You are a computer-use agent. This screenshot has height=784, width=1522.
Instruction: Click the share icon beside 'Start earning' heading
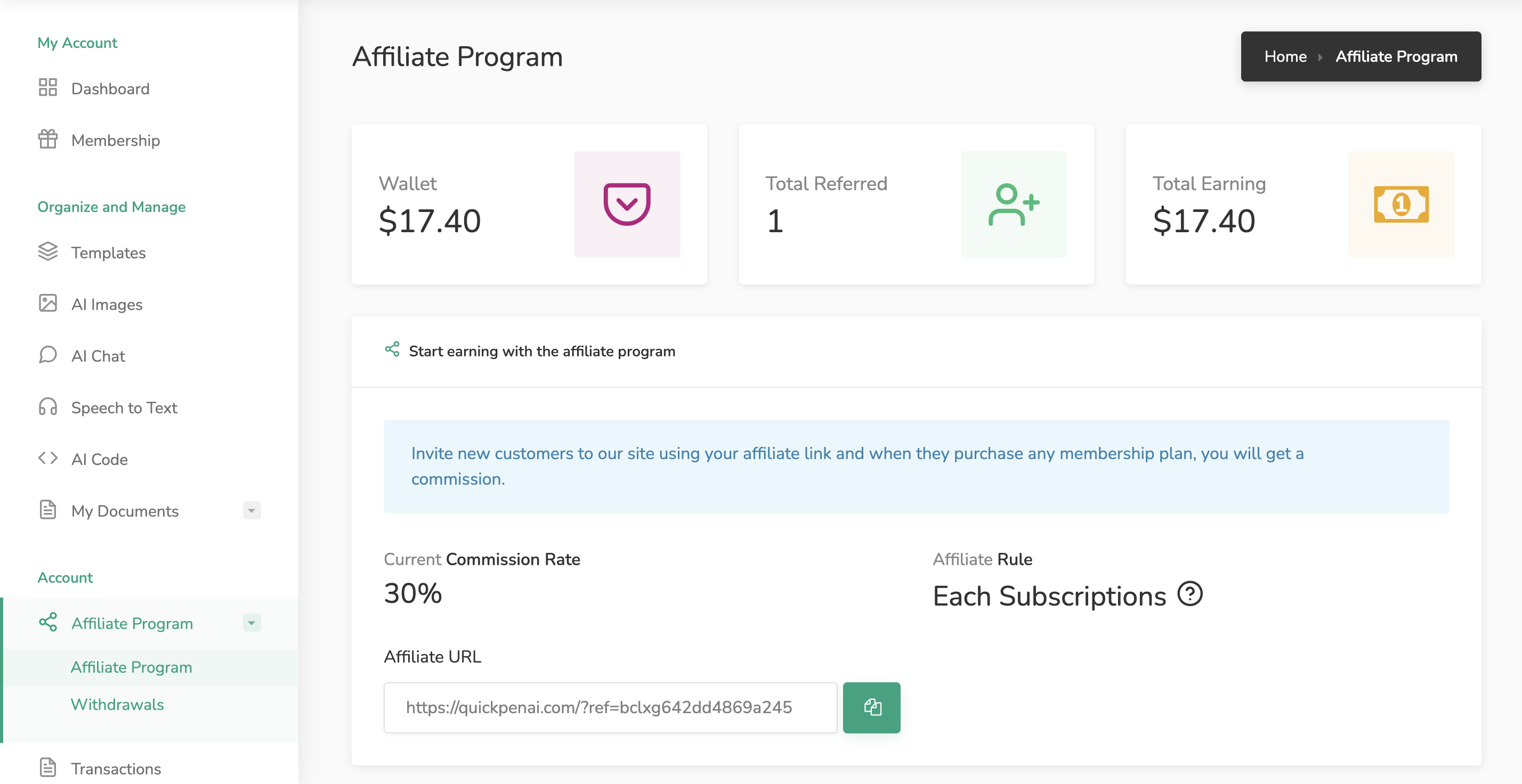392,349
